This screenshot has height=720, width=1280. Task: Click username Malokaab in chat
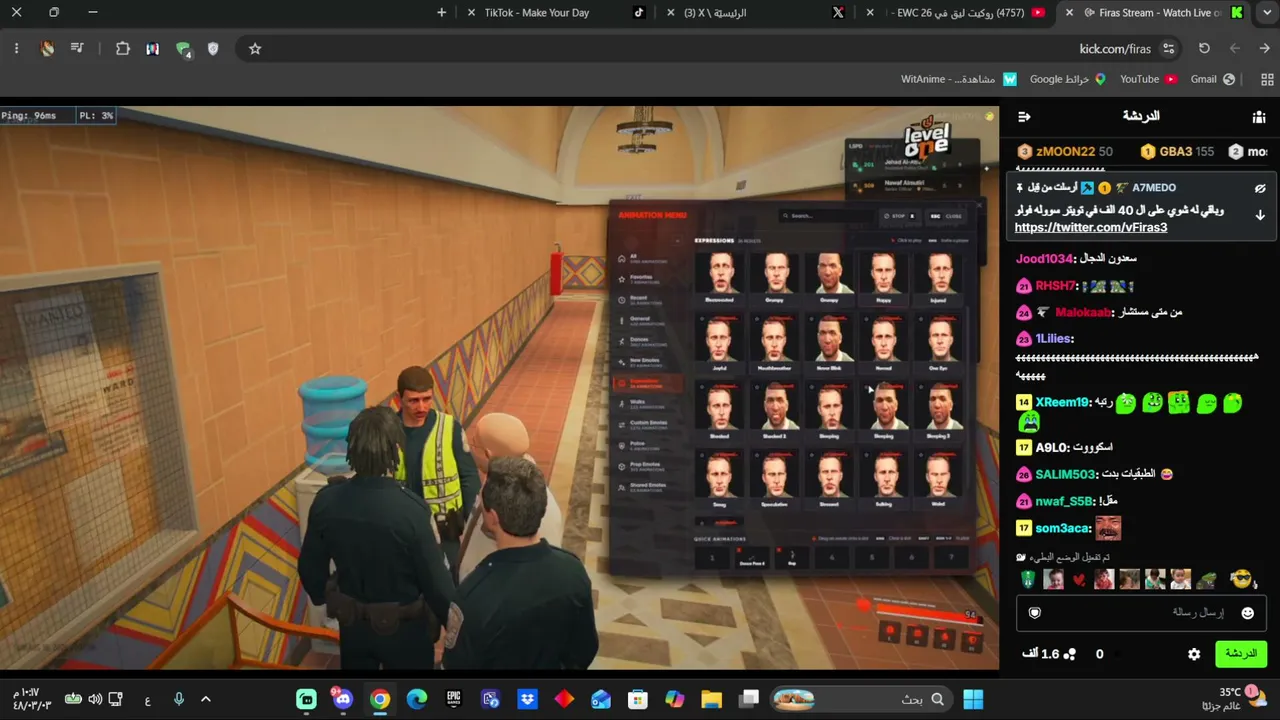pyautogui.click(x=1083, y=312)
